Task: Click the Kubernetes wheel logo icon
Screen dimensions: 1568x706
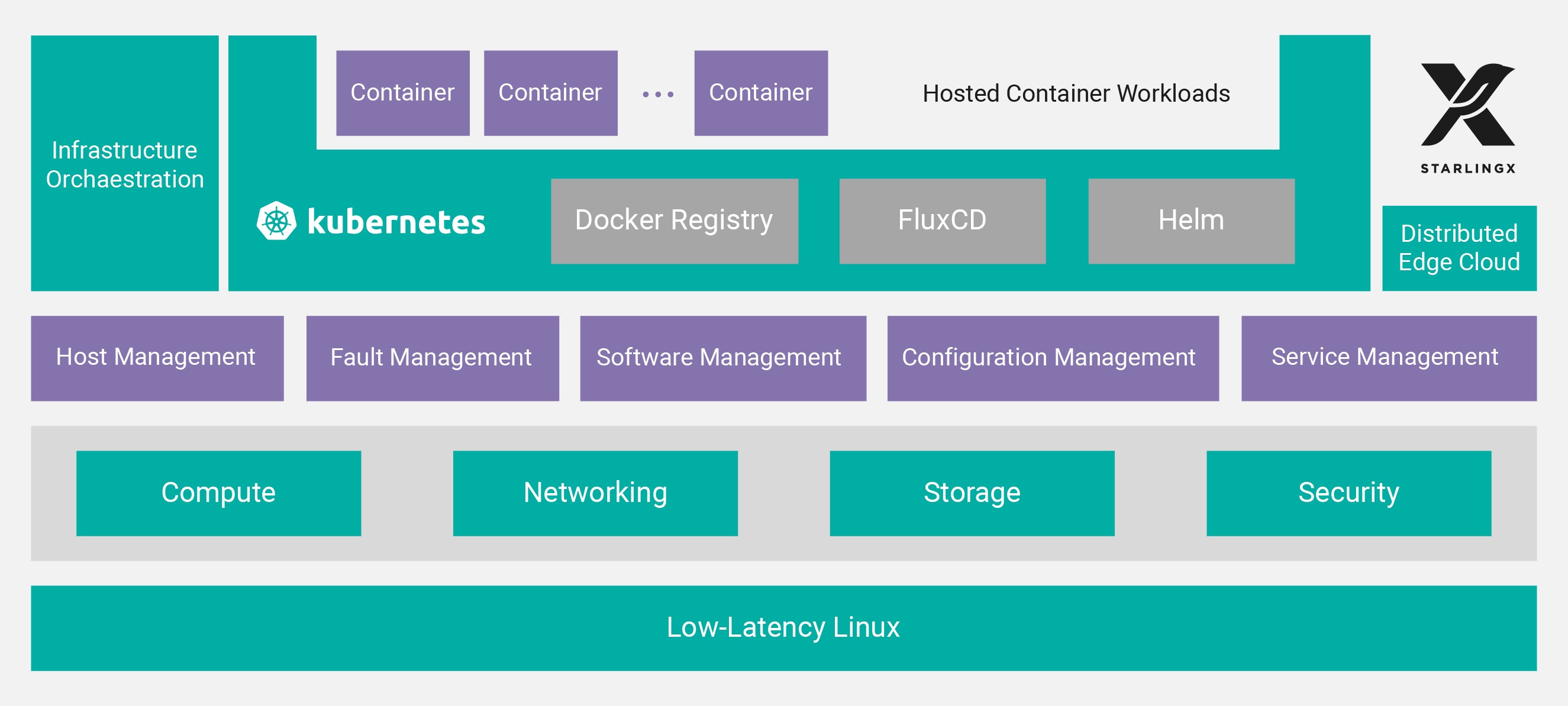Action: pos(276,221)
